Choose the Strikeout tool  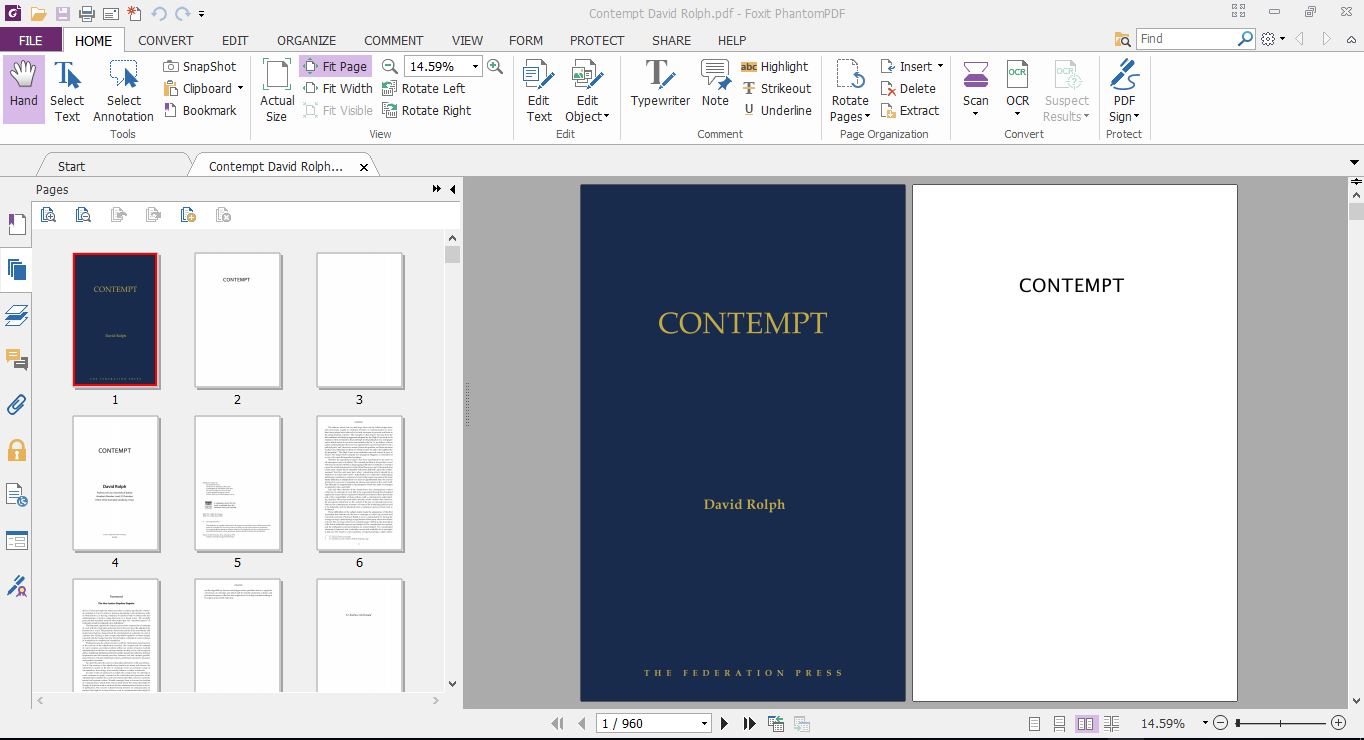coord(776,88)
